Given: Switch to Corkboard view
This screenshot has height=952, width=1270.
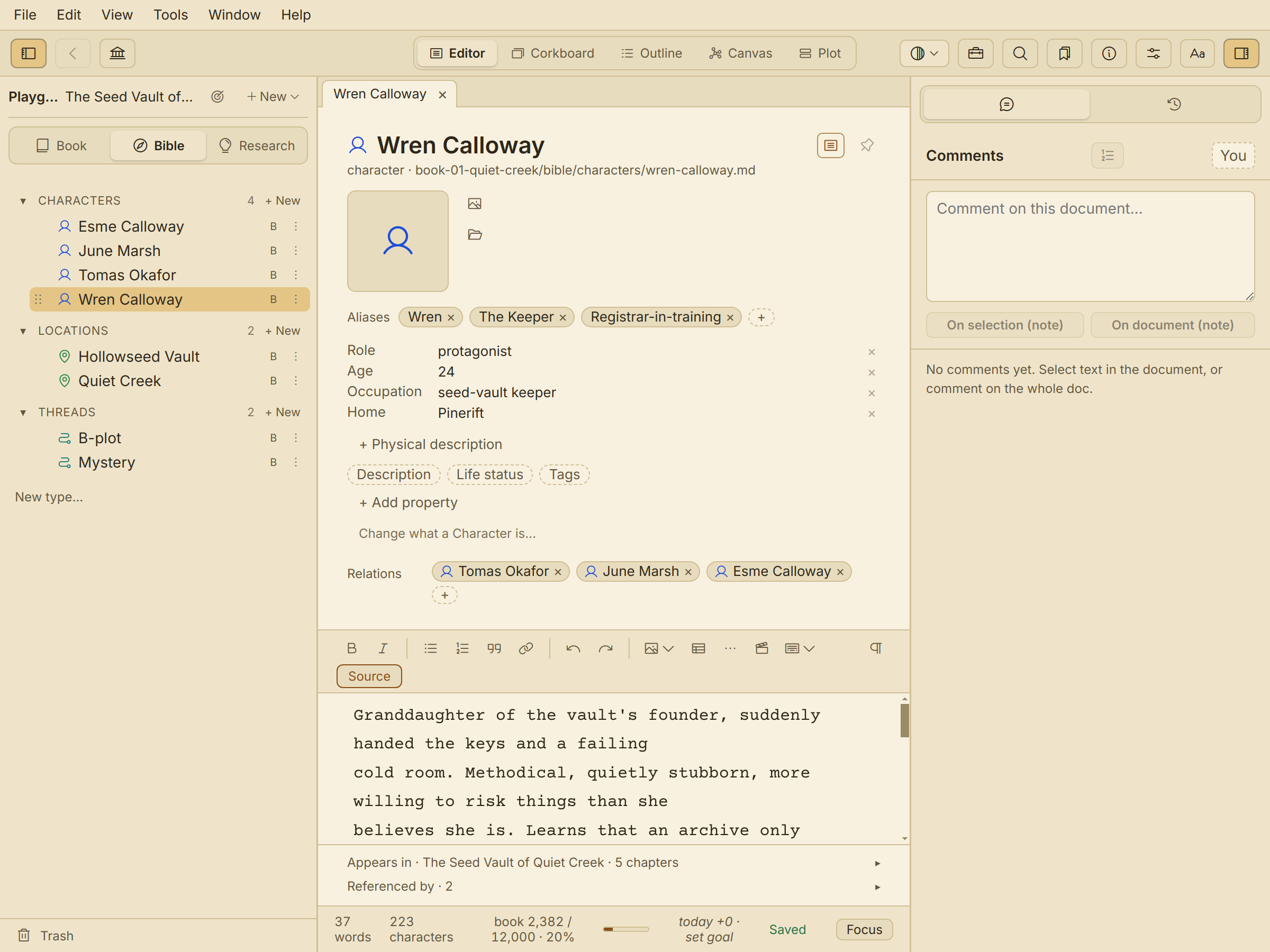Looking at the screenshot, I should (x=553, y=53).
